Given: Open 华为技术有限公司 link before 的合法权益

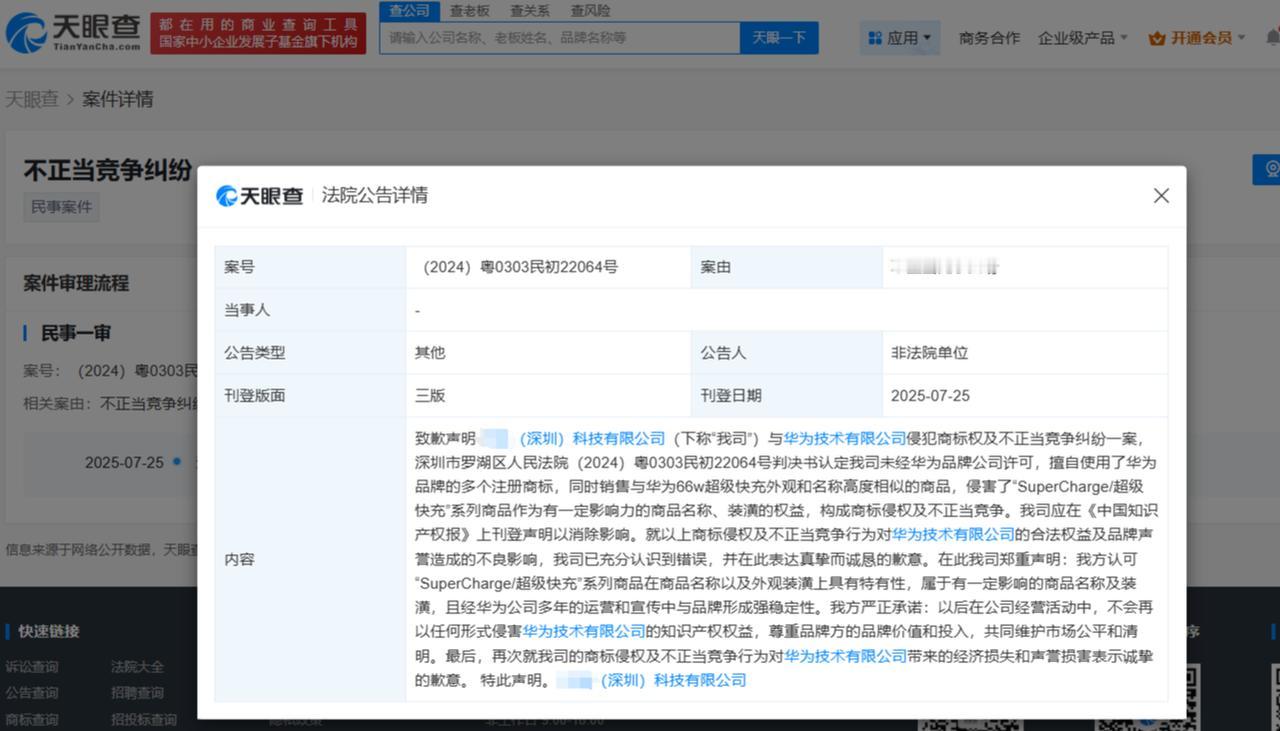Looking at the screenshot, I should pyautogui.click(x=953, y=534).
